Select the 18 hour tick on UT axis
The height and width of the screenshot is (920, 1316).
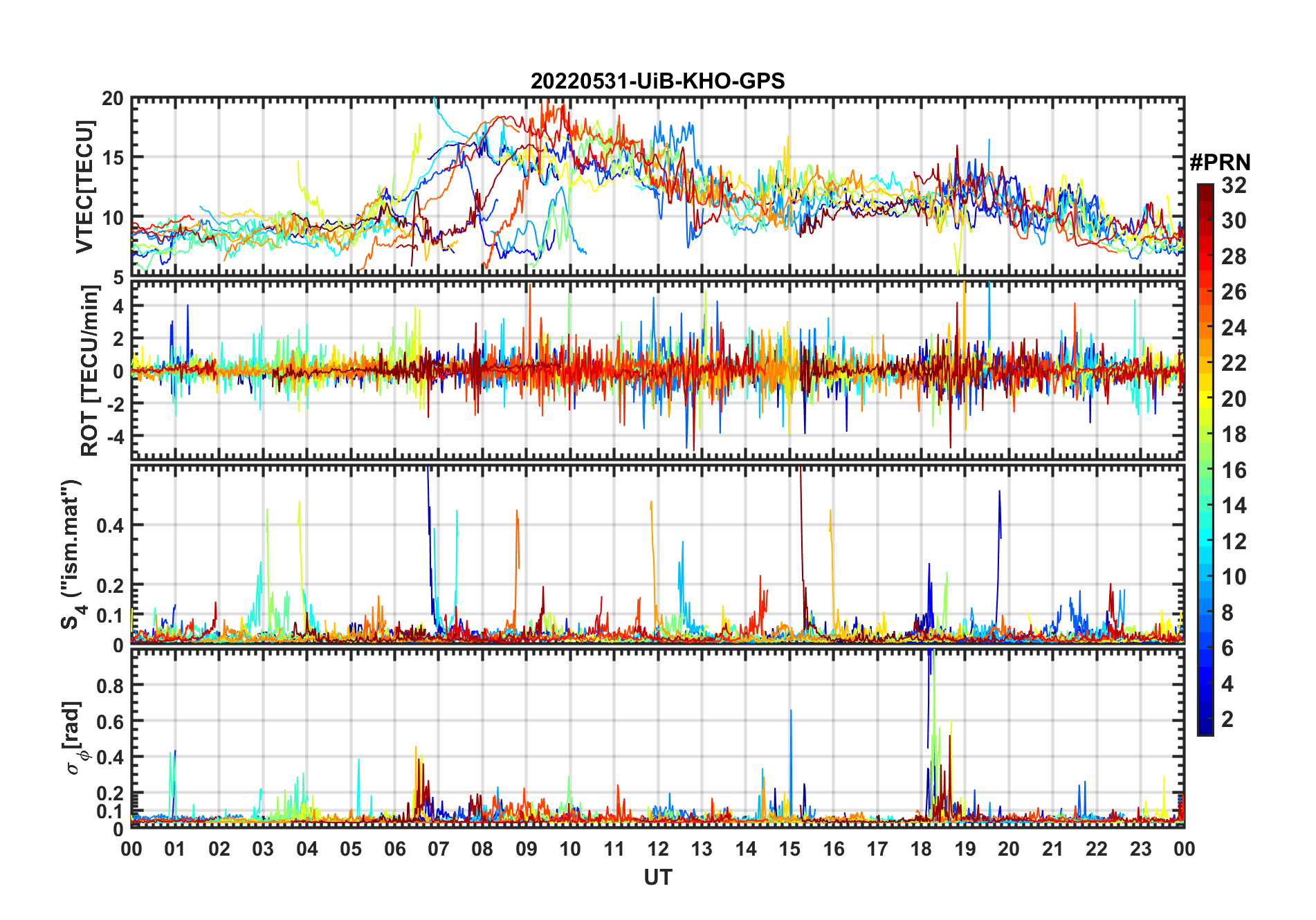tap(921, 849)
